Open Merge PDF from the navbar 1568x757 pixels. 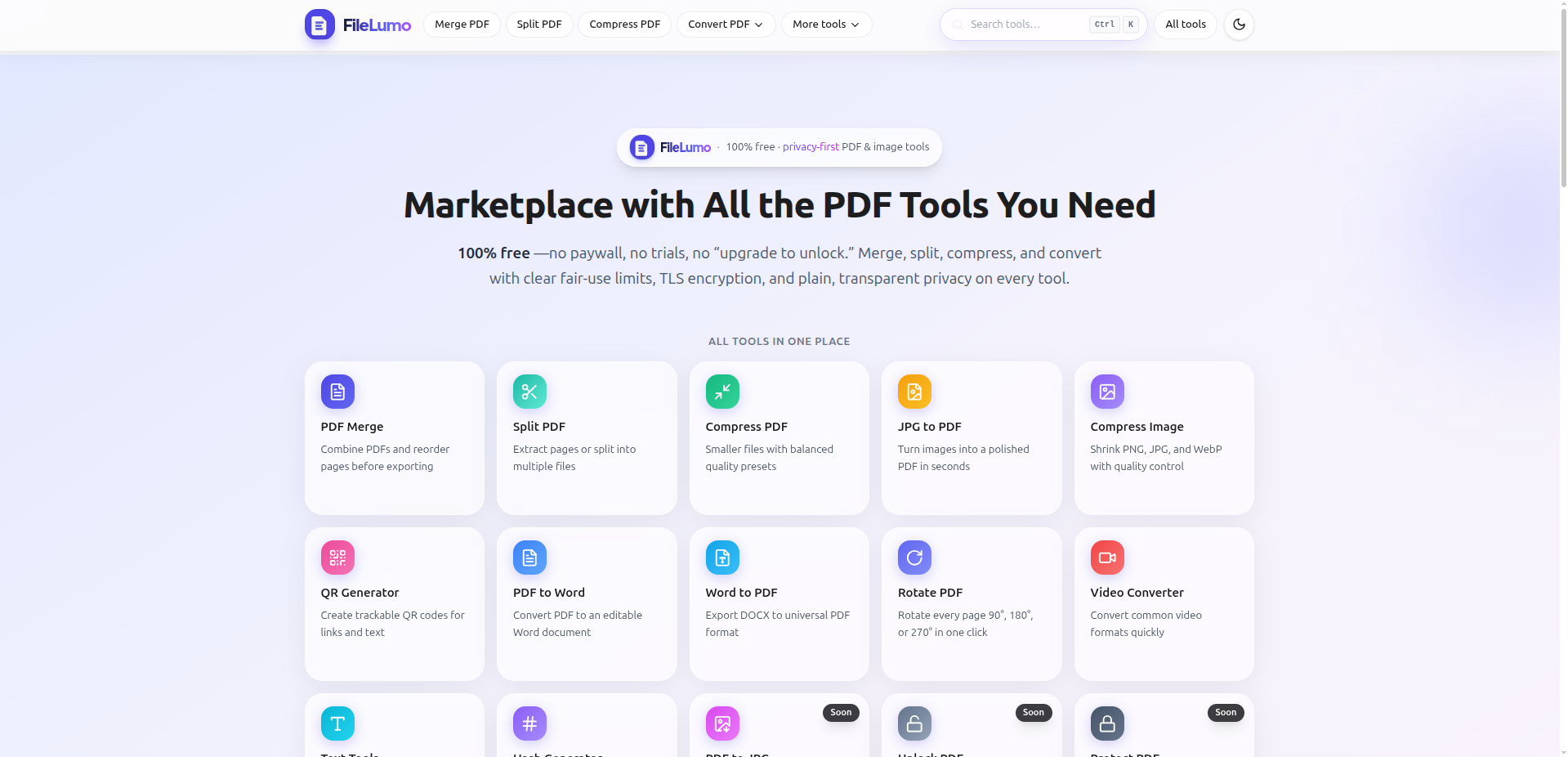(462, 25)
